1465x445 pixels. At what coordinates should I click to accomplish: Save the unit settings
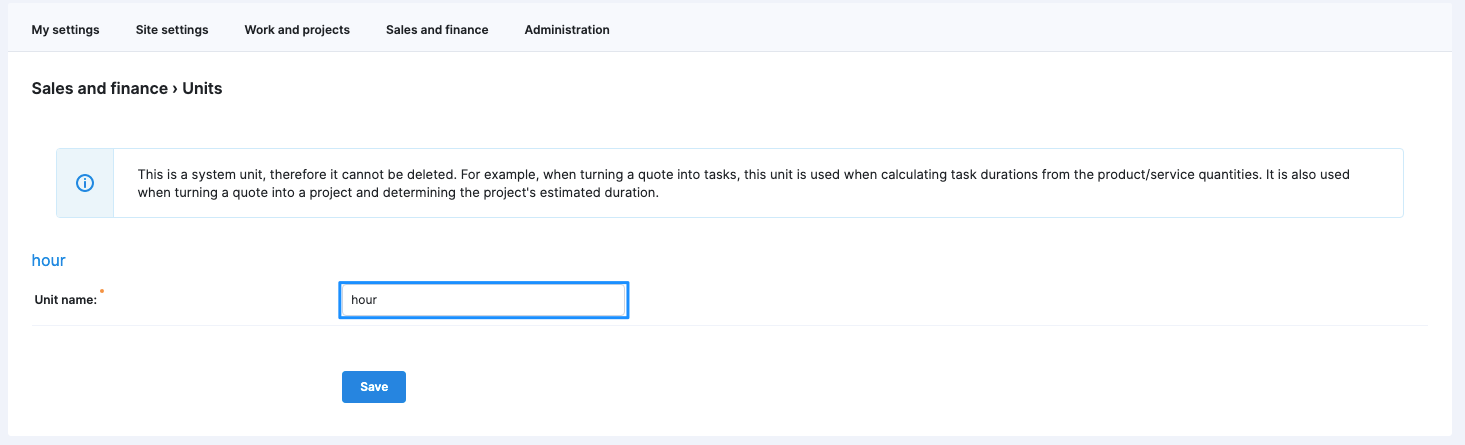click(374, 387)
